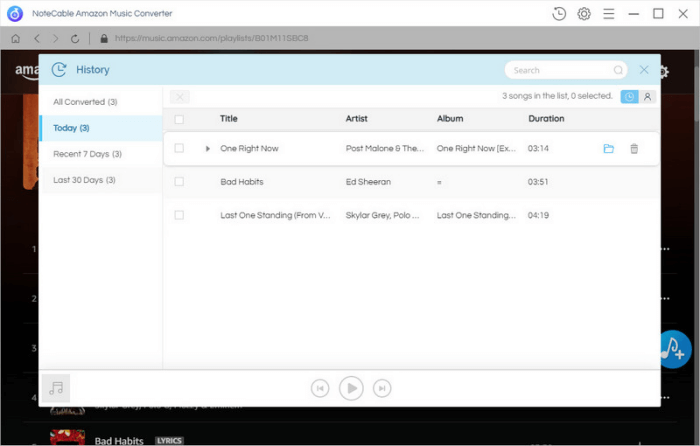700x446 pixels.
Task: Click the 03:51 duration cell
Action: (x=538, y=182)
